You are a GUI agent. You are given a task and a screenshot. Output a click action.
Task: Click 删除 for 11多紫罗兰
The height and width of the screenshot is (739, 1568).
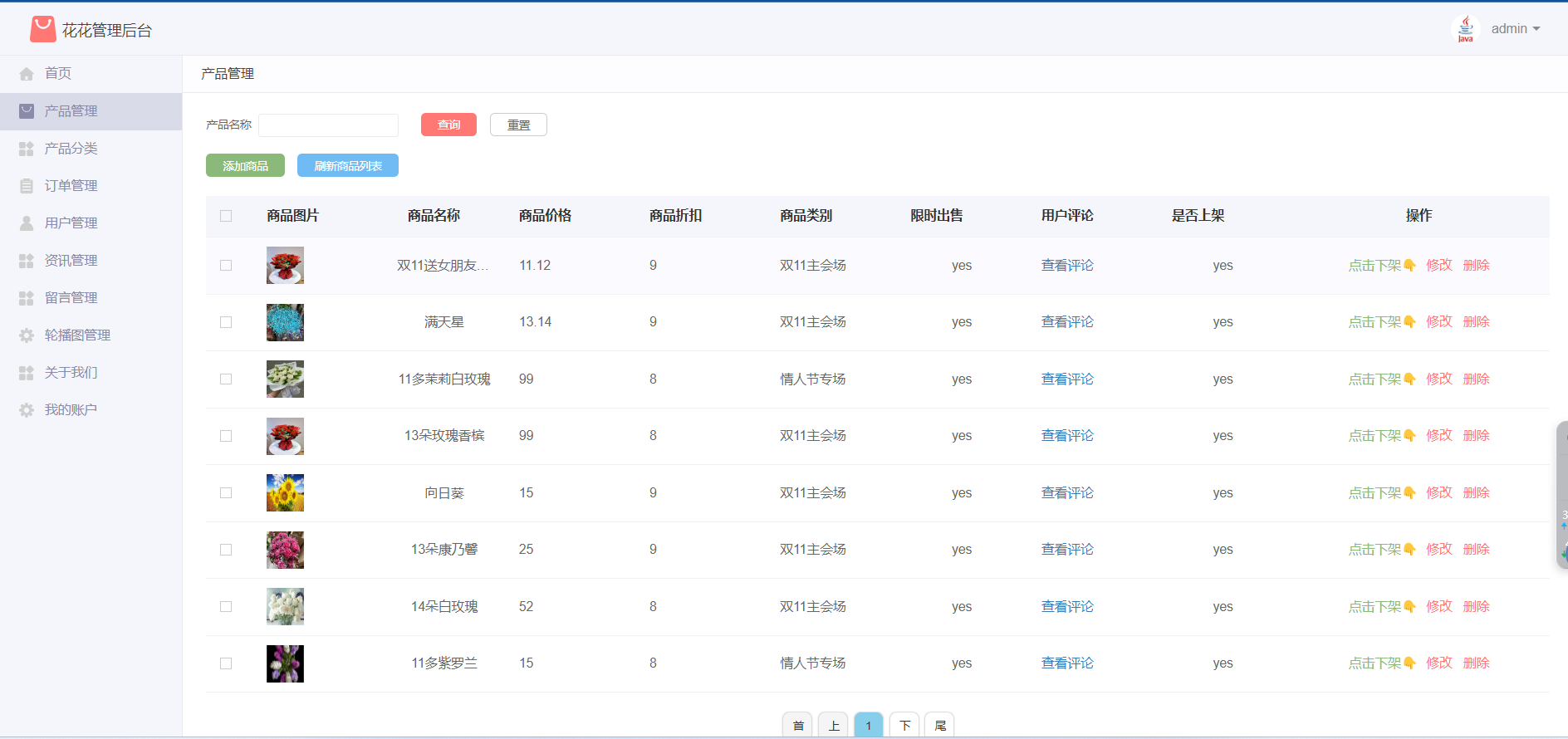(1477, 663)
